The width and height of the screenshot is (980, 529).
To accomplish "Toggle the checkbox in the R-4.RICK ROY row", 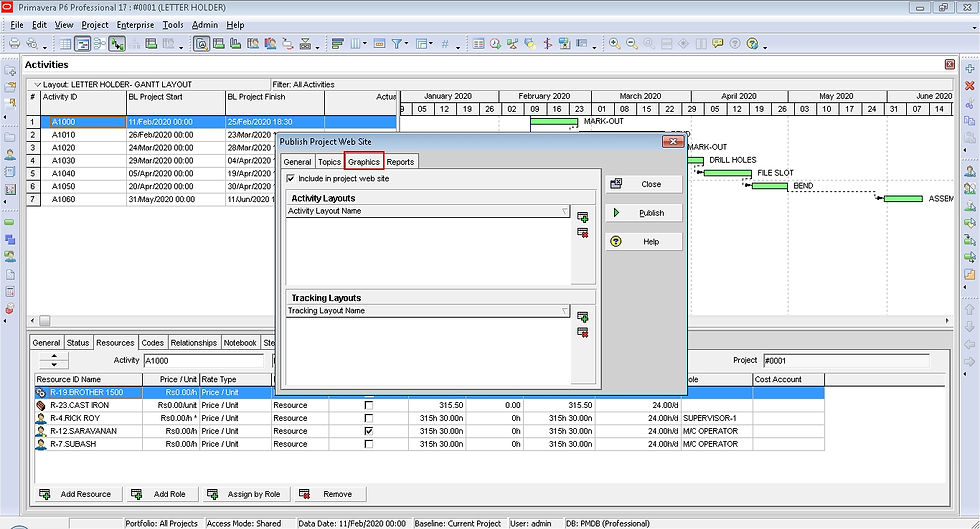I will tap(369, 418).
